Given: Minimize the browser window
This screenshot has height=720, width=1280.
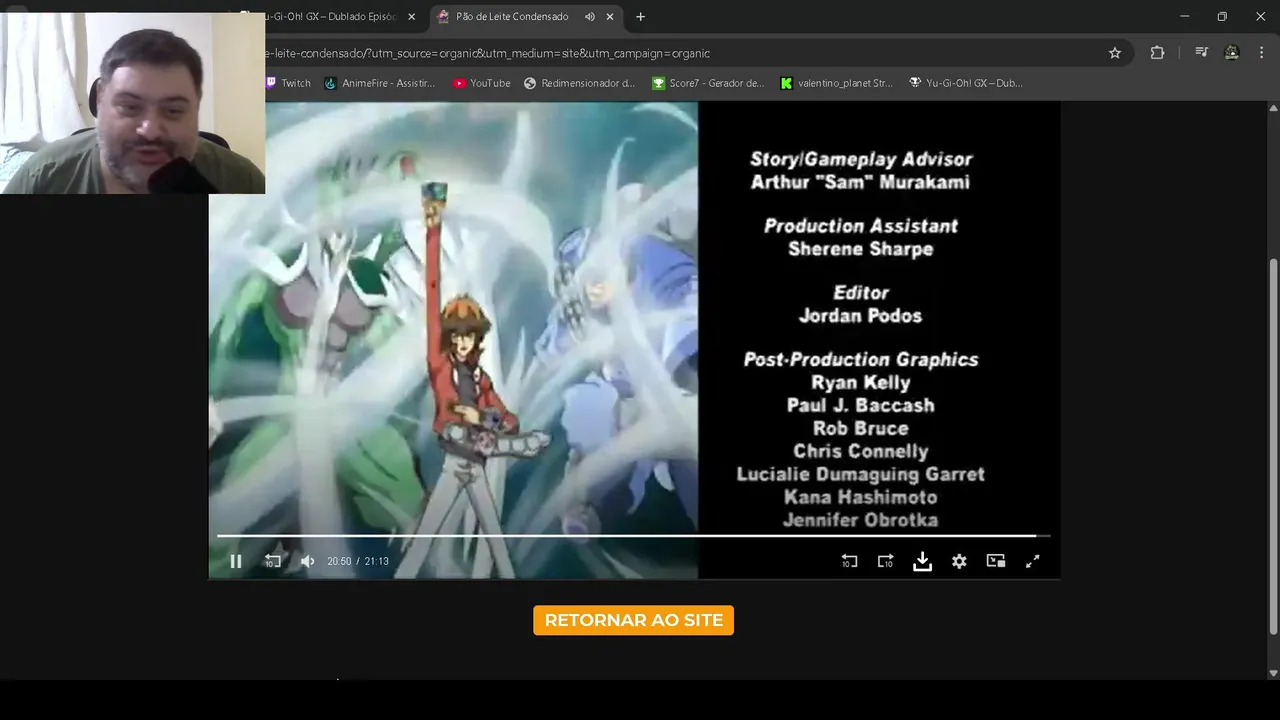Looking at the screenshot, I should pos(1184,17).
